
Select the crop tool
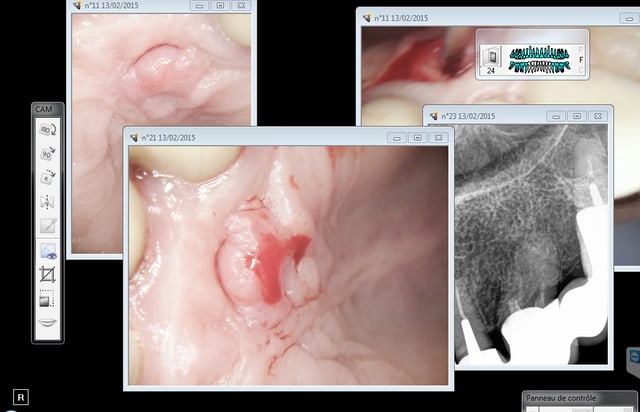pos(48,274)
